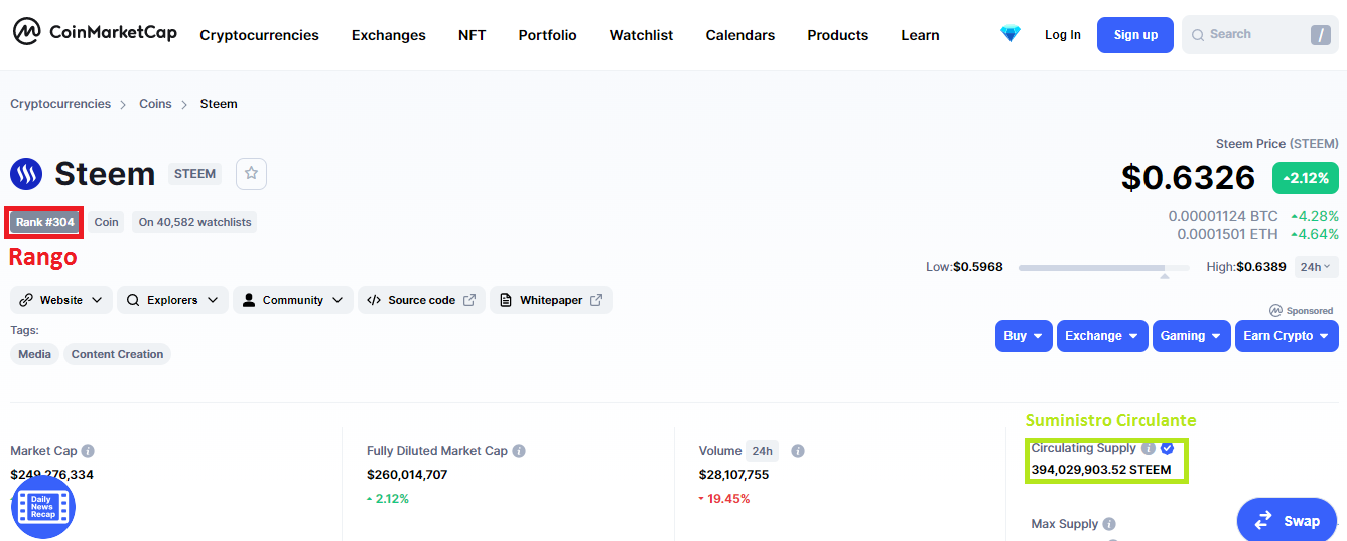Click the Coin badge
This screenshot has height=541, width=1347.
(106, 222)
